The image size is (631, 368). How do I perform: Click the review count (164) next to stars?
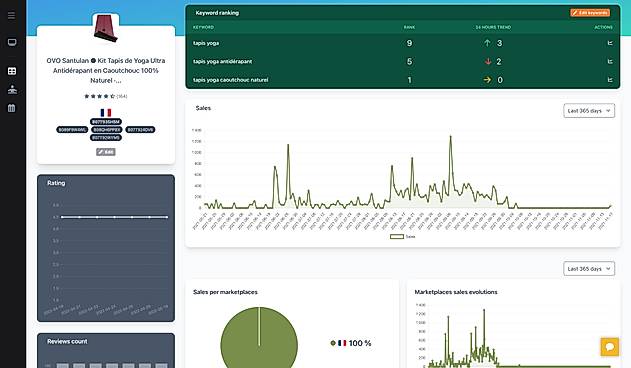click(x=122, y=96)
